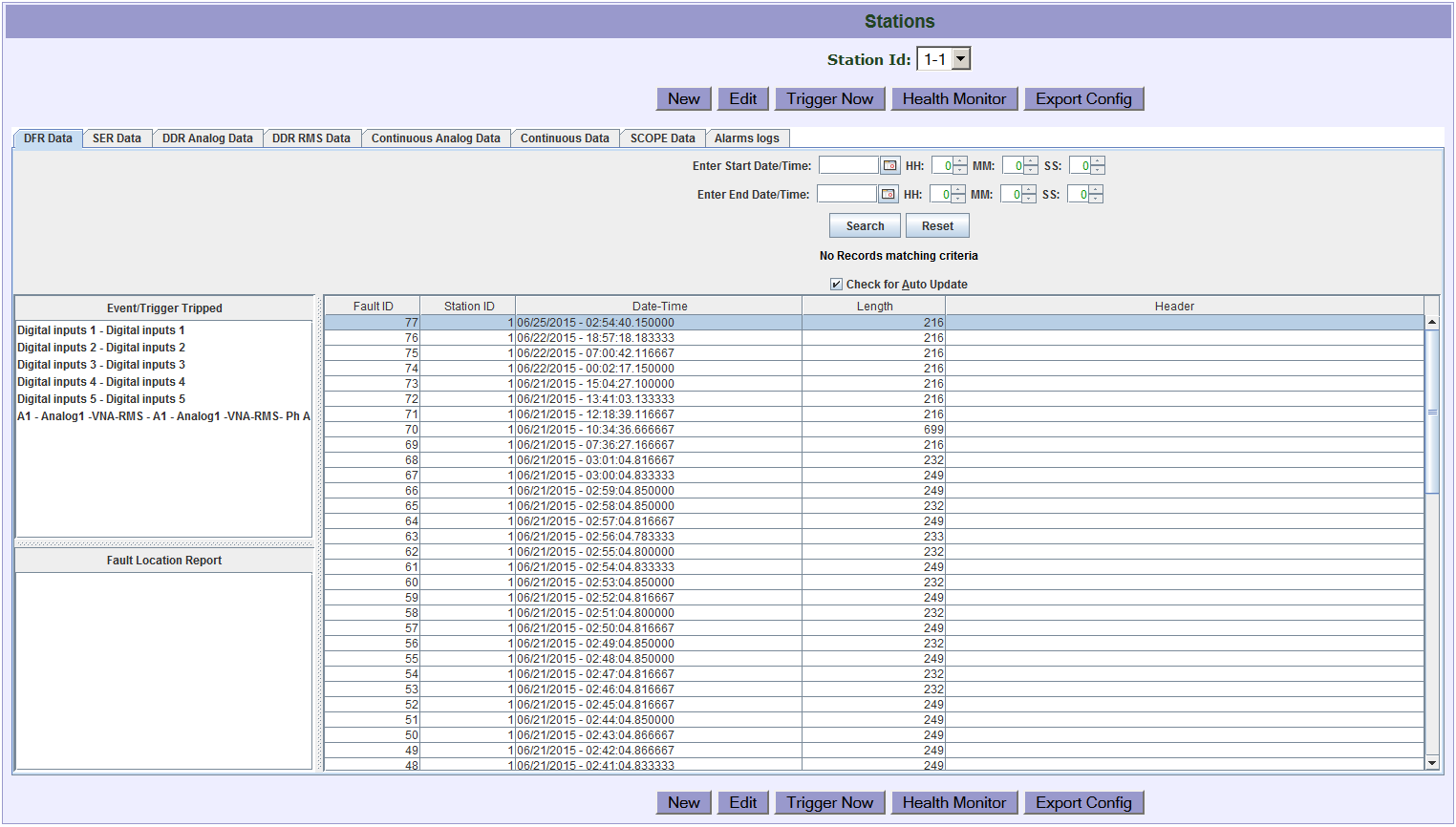Click the bottom Edit button
Image resolution: width=1456 pixels, height=827 pixels.
tap(743, 803)
